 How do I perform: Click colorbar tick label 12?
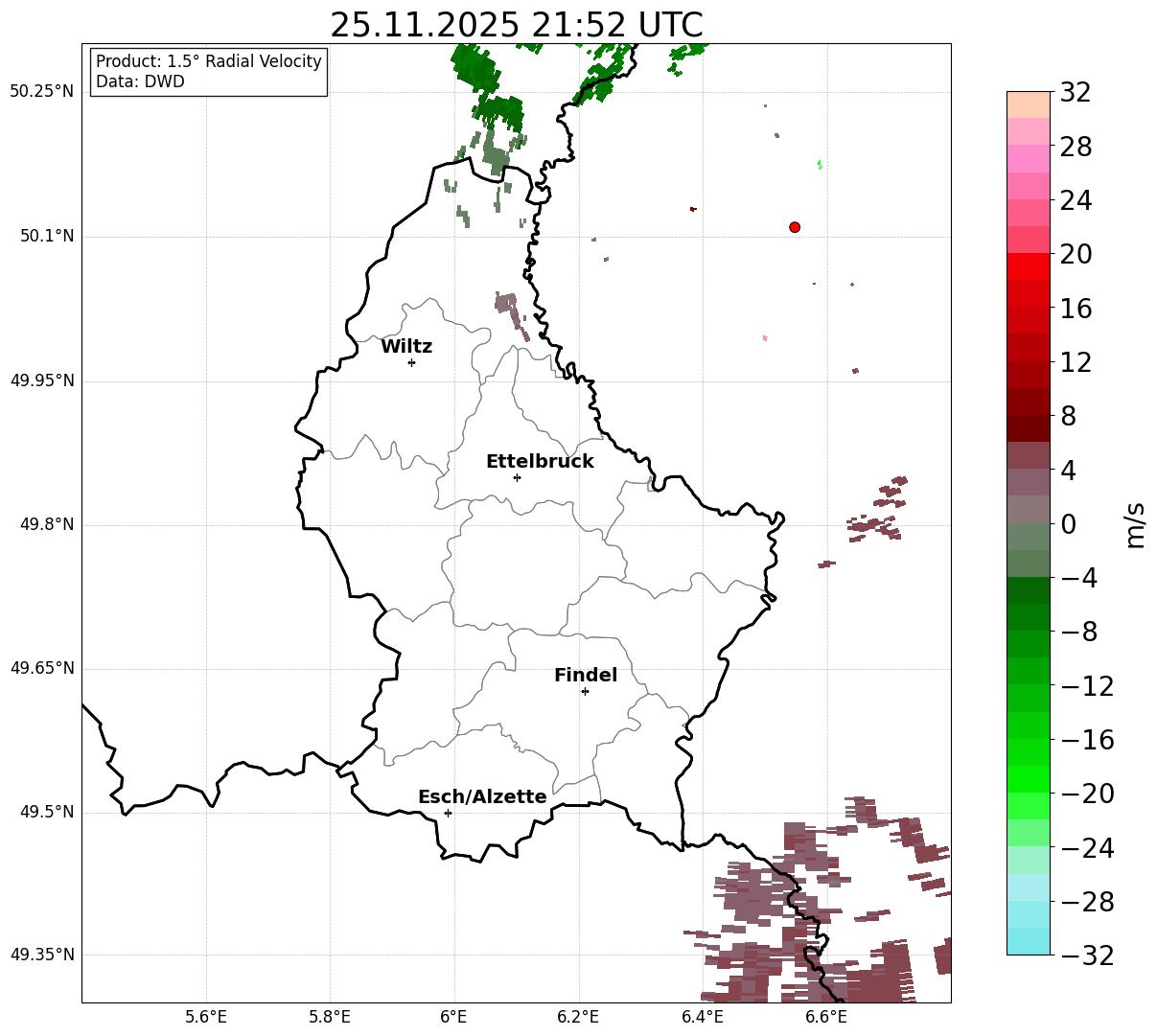[1075, 362]
